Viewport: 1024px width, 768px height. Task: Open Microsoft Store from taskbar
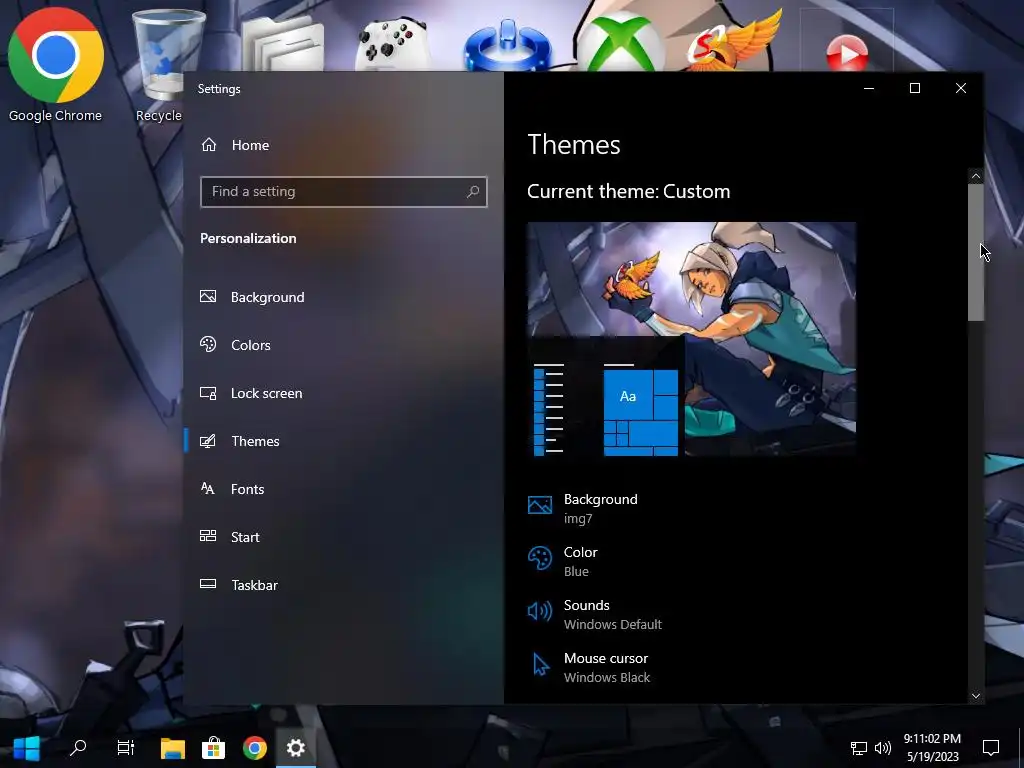tap(213, 748)
